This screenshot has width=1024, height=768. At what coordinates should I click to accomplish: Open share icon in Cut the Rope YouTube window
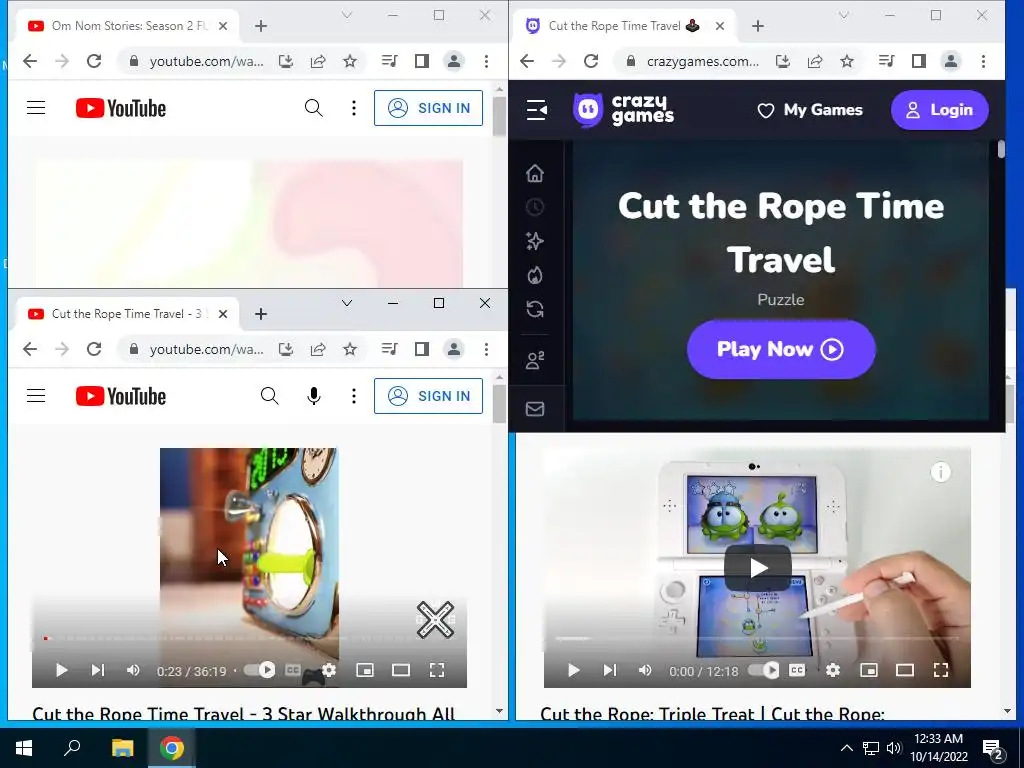(x=318, y=349)
